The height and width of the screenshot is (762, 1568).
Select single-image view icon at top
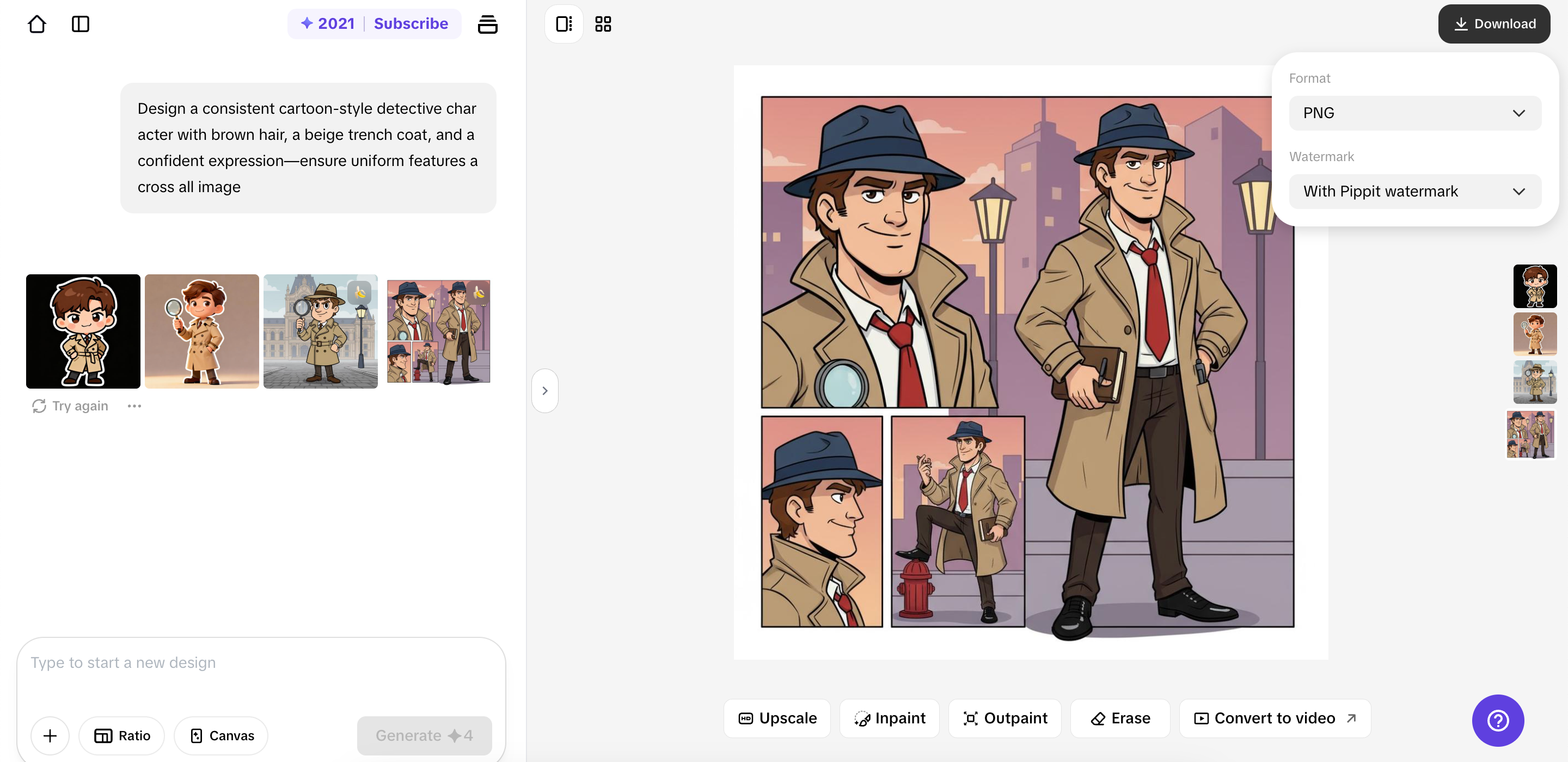[x=563, y=24]
